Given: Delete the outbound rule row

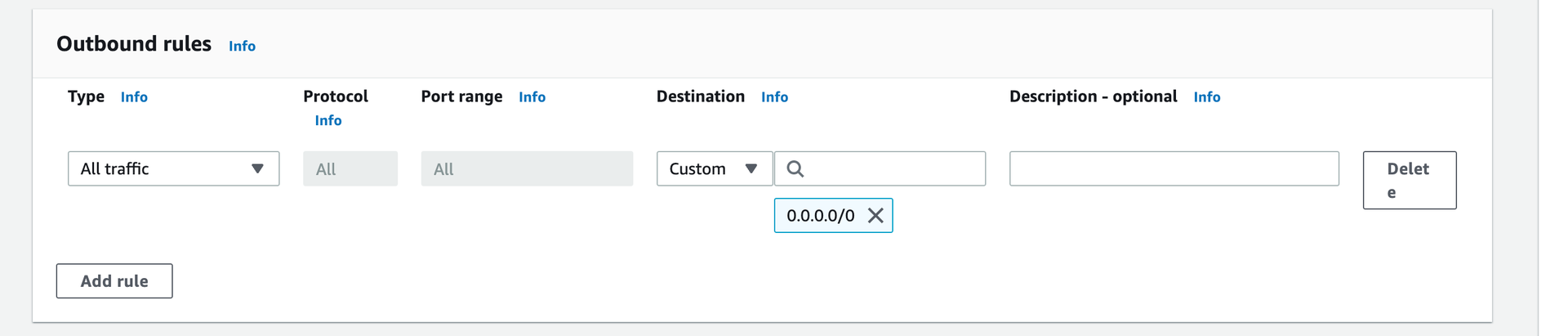Looking at the screenshot, I should click(1409, 181).
